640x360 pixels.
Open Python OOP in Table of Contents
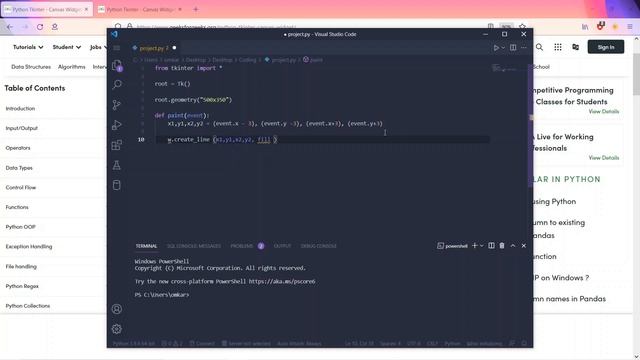pyautogui.click(x=21, y=227)
